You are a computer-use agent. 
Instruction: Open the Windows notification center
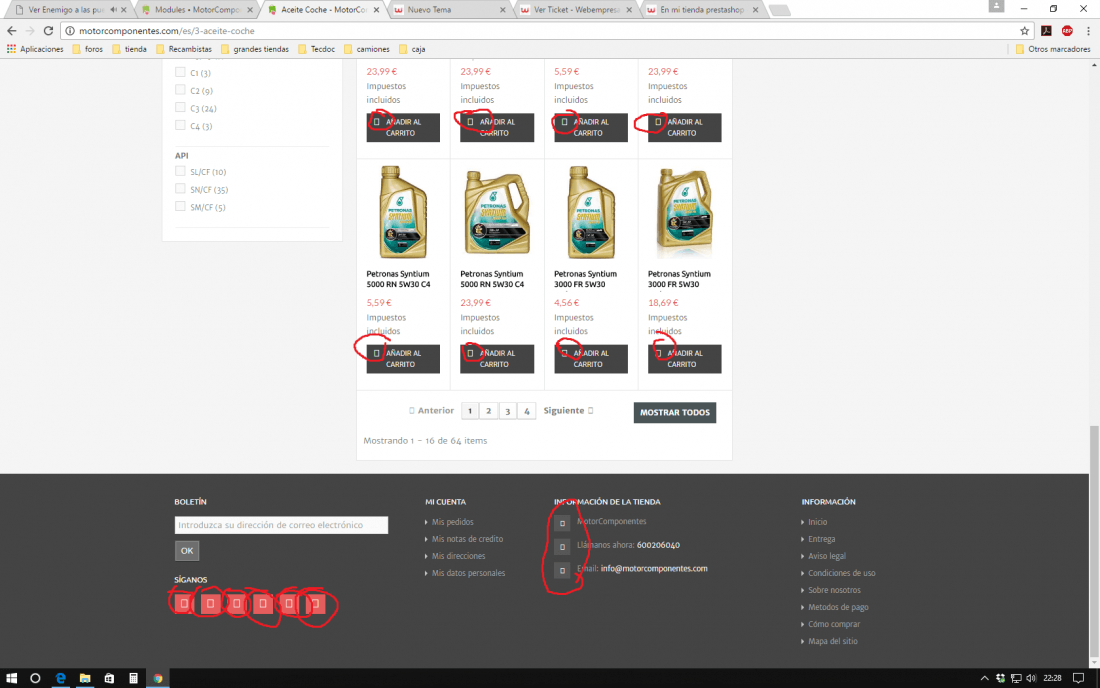point(1078,678)
